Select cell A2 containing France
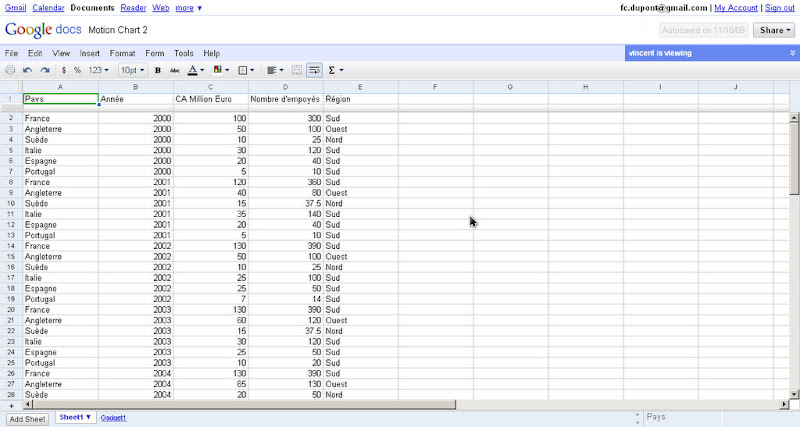Viewport: 800px width, 427px height. [60, 118]
